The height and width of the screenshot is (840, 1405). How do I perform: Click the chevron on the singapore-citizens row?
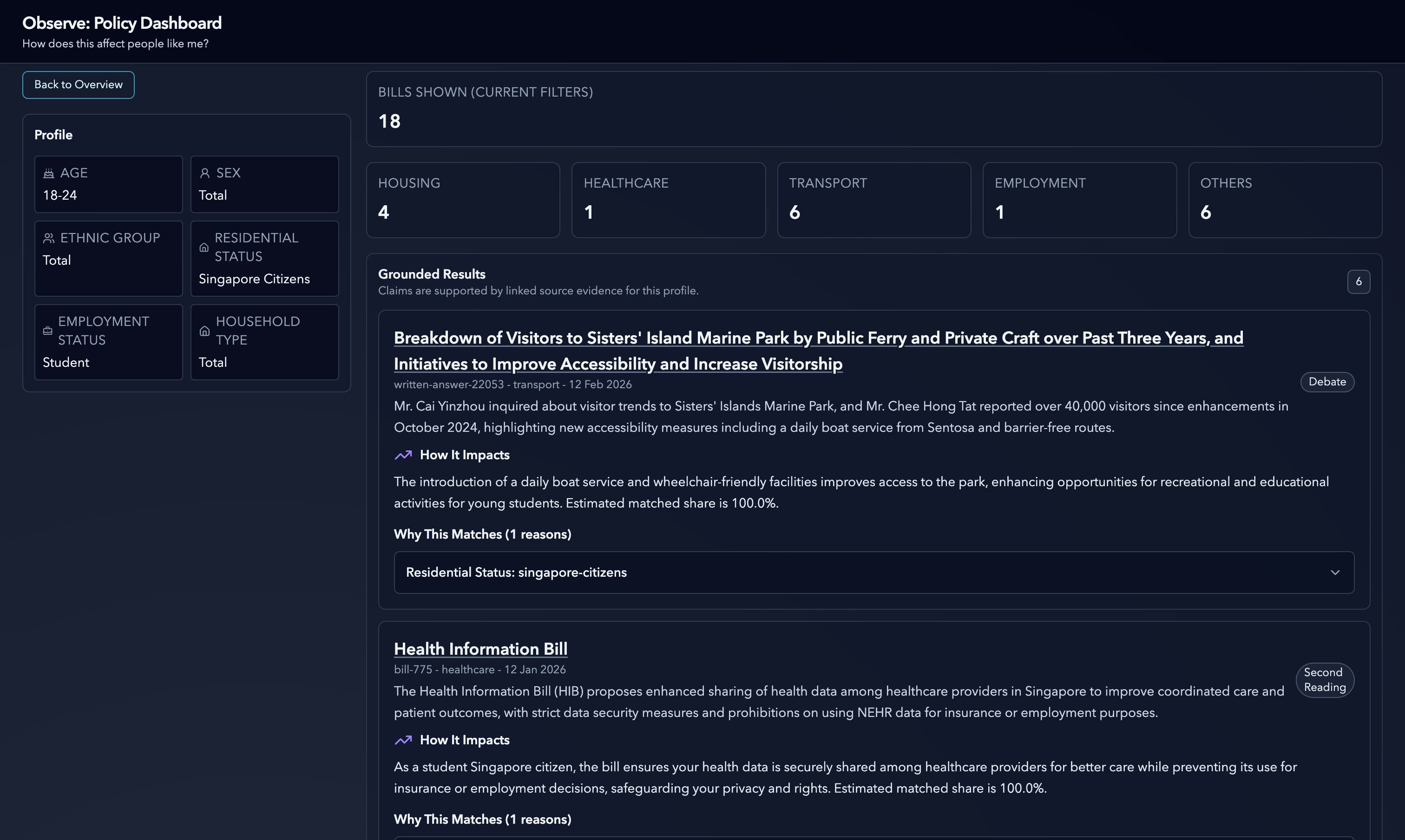click(x=1335, y=572)
